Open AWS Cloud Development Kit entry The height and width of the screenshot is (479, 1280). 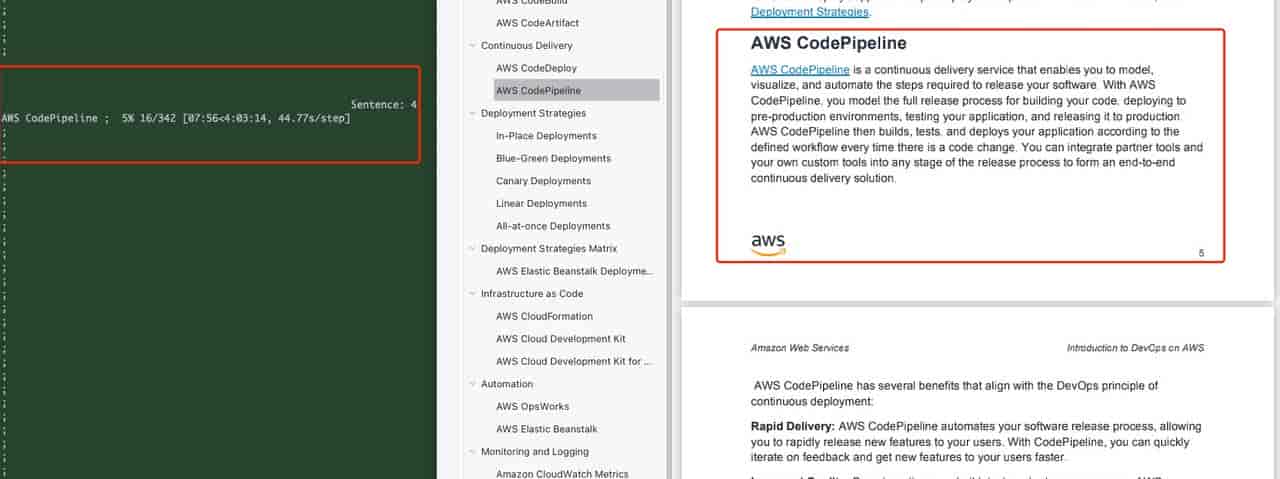pos(561,339)
